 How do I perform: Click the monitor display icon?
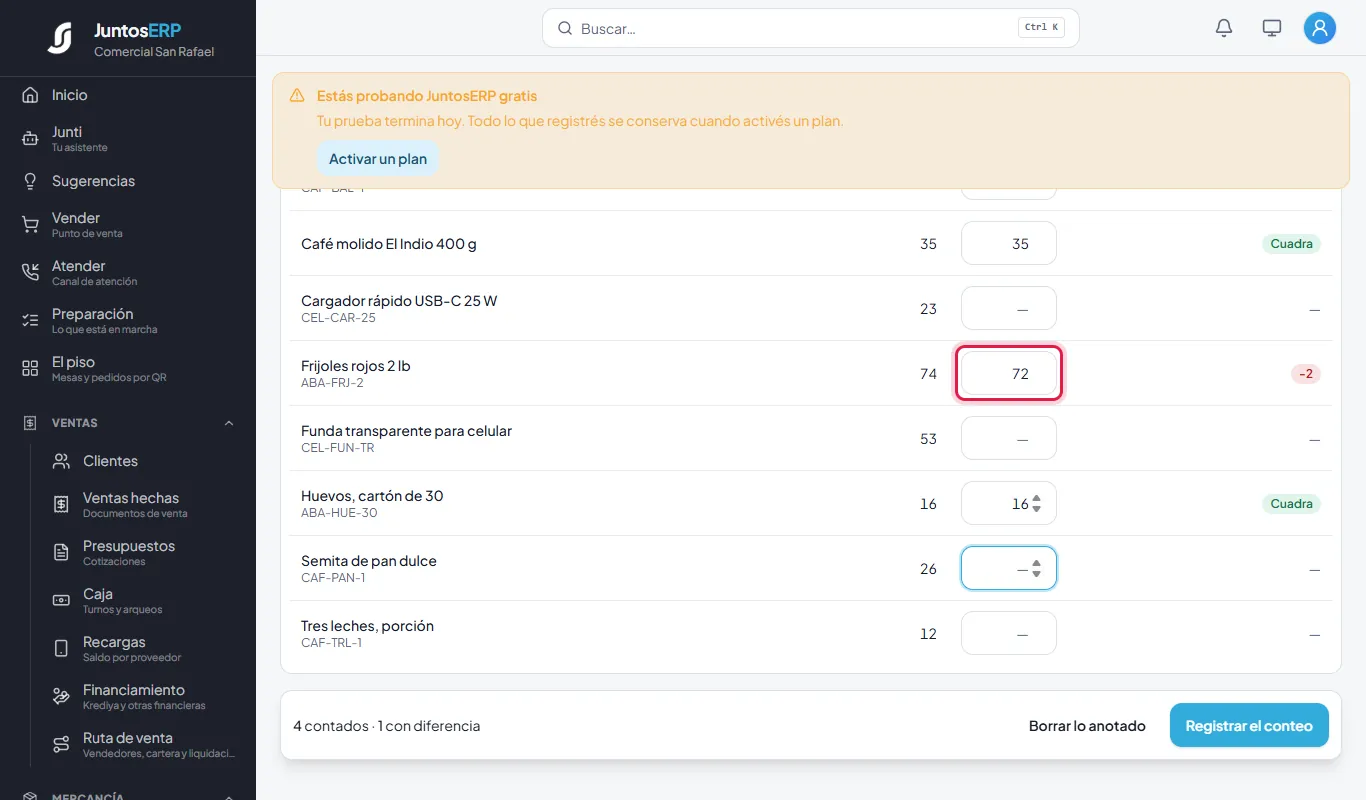coord(1272,28)
